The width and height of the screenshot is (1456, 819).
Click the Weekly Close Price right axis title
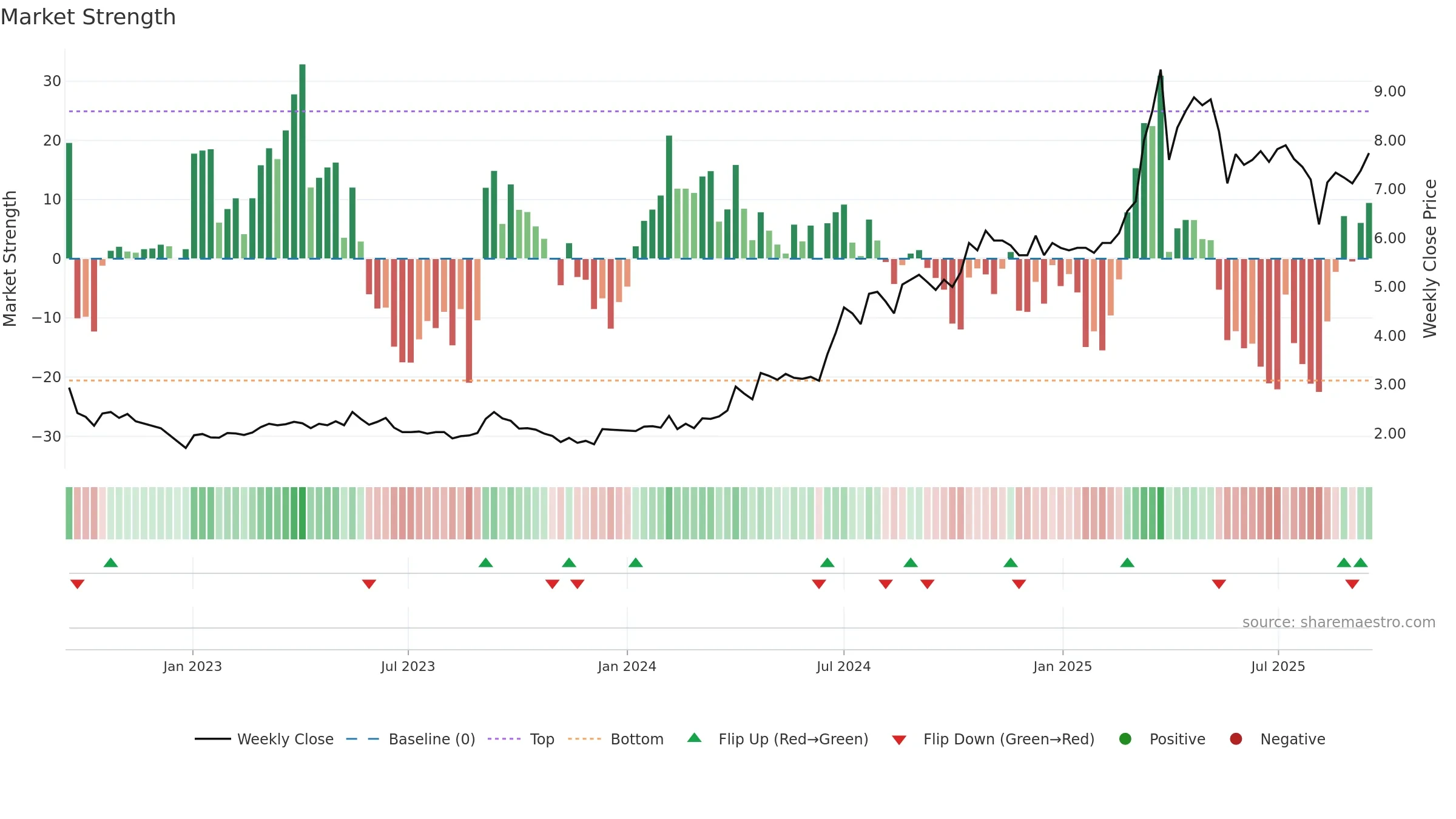click(1430, 258)
